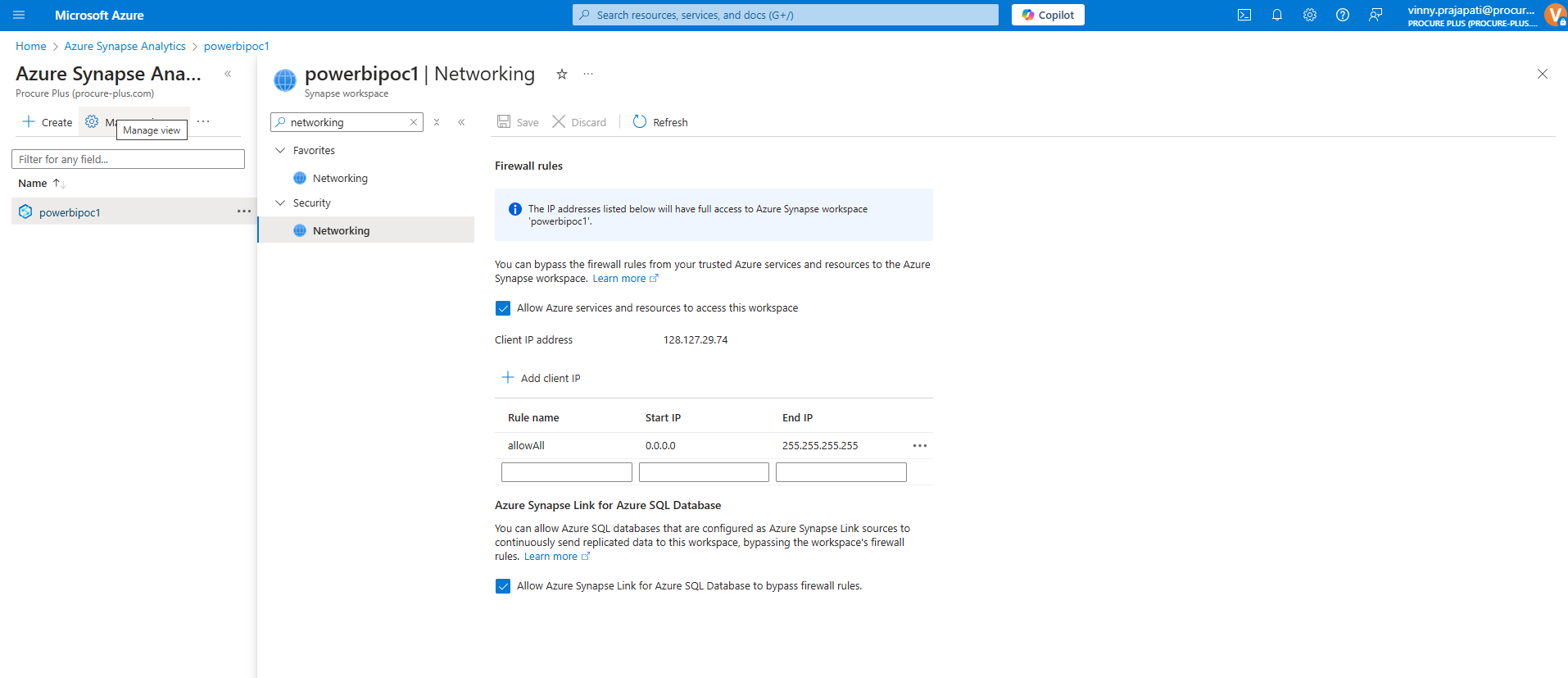Toggle Allow Azure Synapse Link bypass checkbox
Viewport: 1568px width, 678px height.
tap(503, 586)
